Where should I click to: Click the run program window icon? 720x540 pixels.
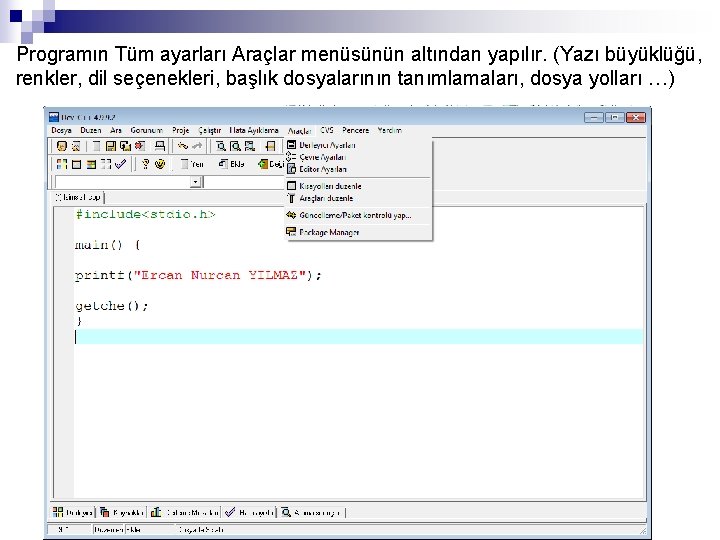click(76, 164)
